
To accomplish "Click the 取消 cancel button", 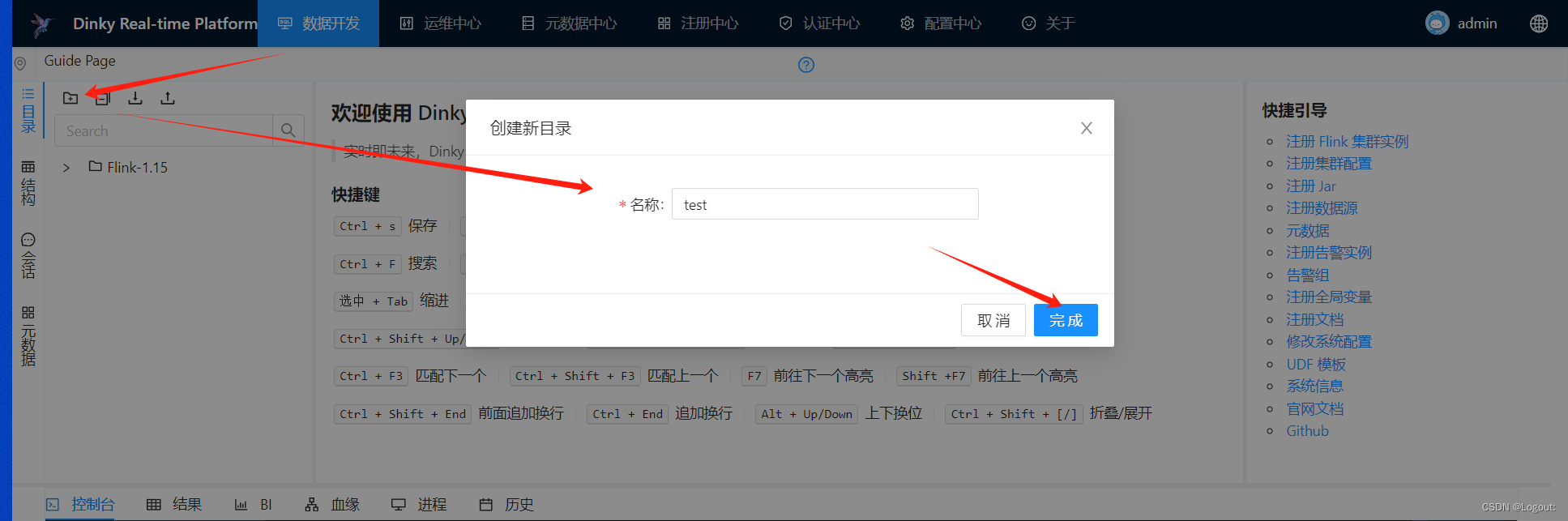I will click(x=993, y=320).
